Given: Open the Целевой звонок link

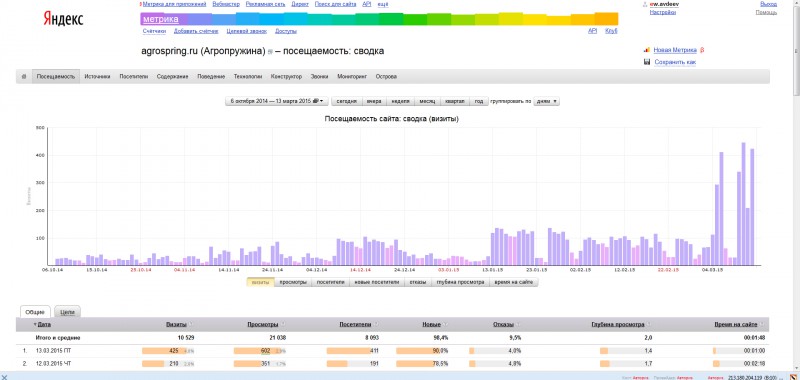Looking at the screenshot, I should point(246,31).
